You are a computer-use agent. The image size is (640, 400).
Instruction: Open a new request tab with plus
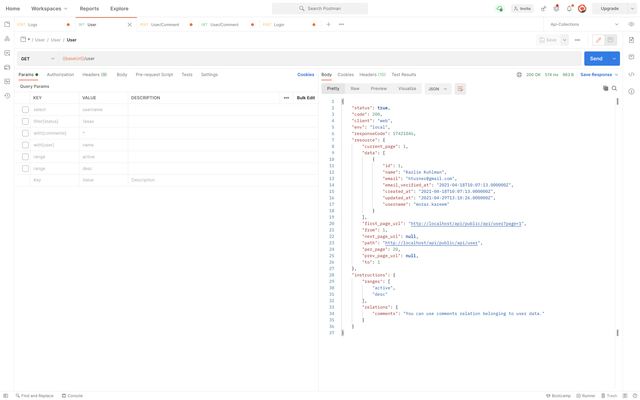pos(328,24)
